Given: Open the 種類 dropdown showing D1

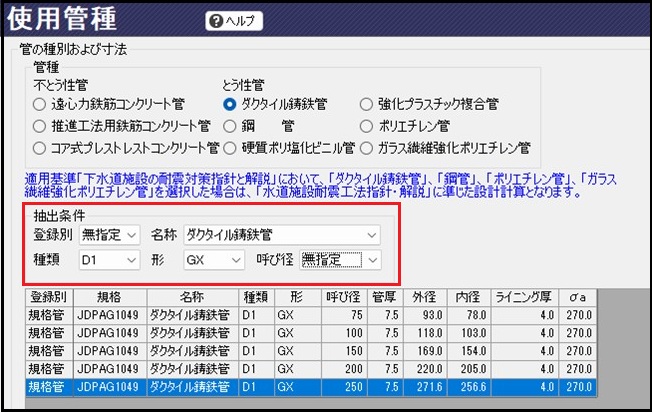Looking at the screenshot, I should [x=109, y=260].
